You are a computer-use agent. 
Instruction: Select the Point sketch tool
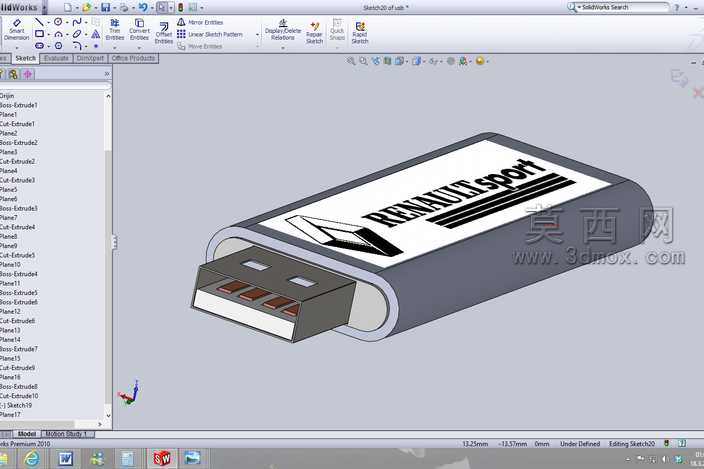[x=96, y=46]
